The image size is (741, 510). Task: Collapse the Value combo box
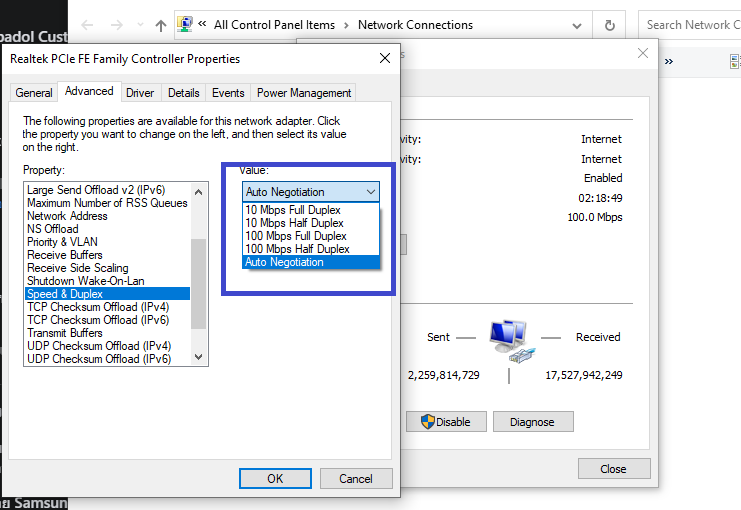[370, 192]
